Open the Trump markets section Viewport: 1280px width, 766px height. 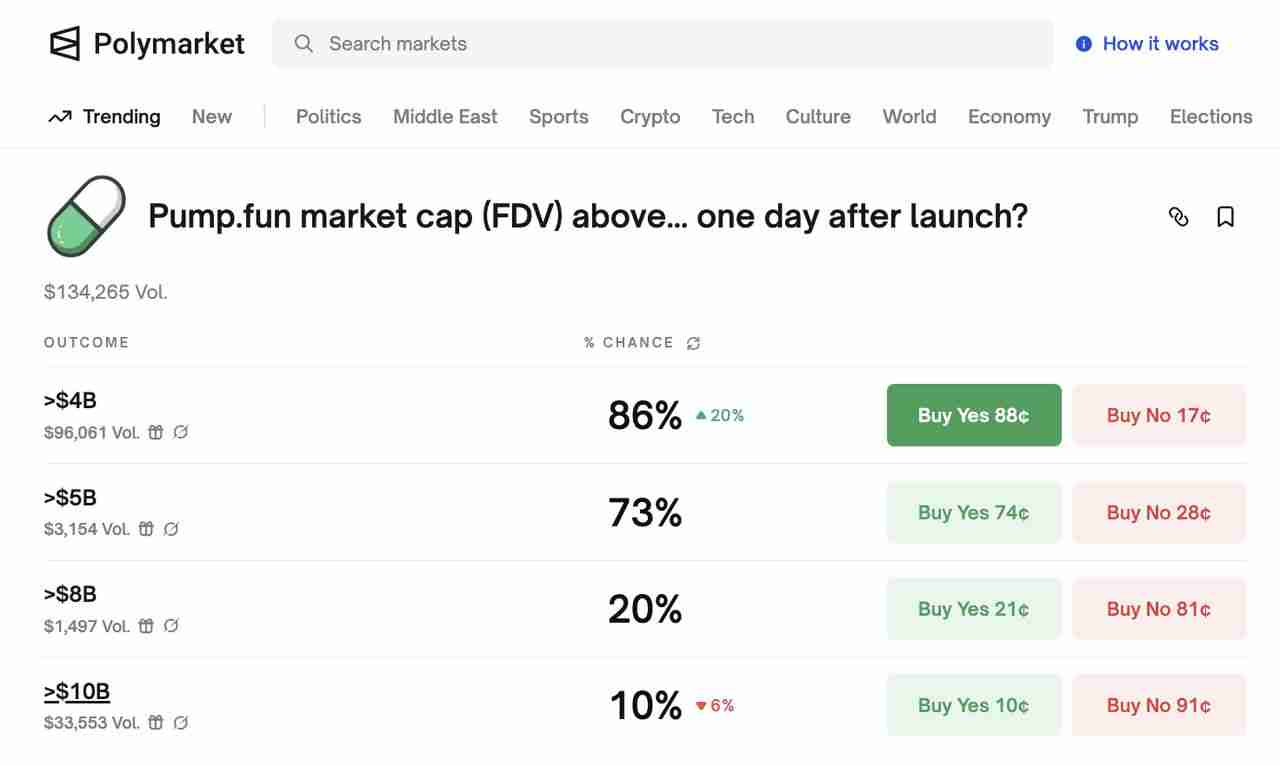(1110, 117)
